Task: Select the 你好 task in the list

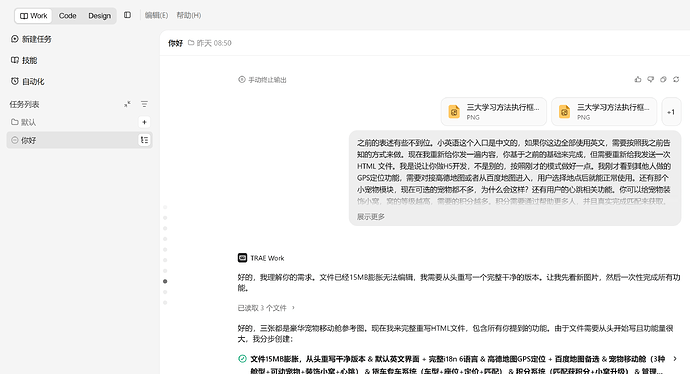Action: point(79,140)
